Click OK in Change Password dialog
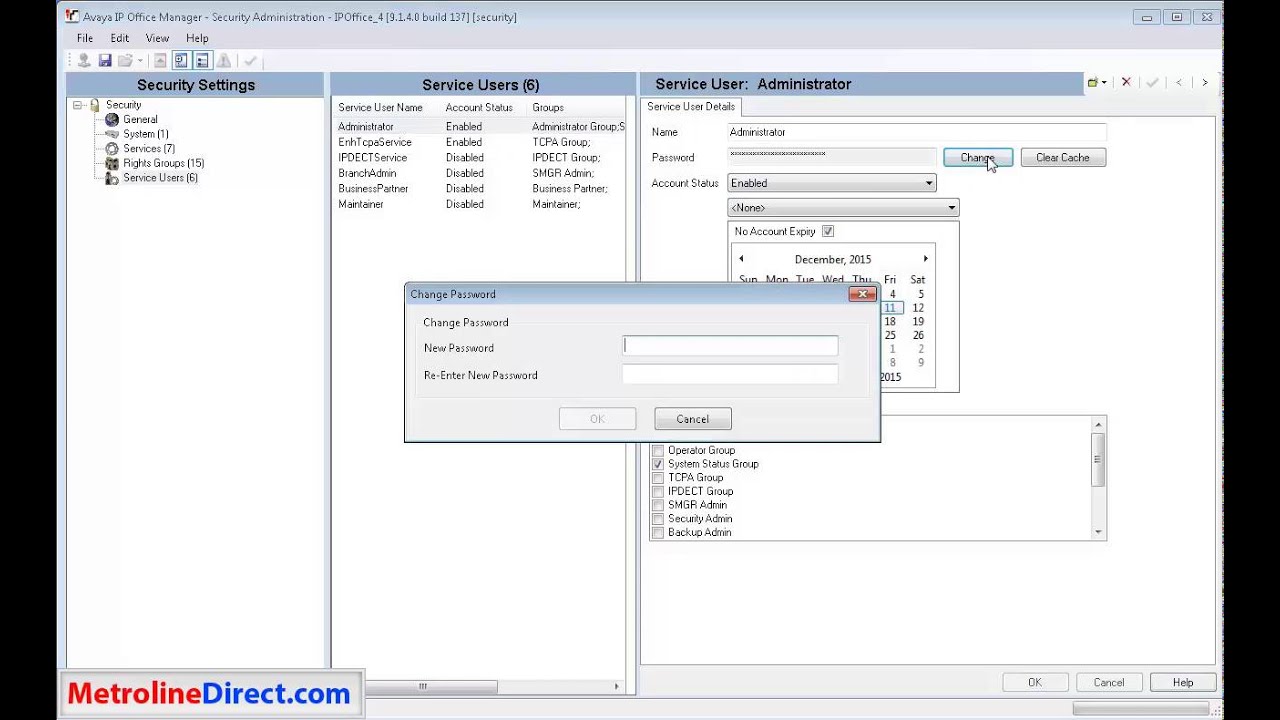 597,419
